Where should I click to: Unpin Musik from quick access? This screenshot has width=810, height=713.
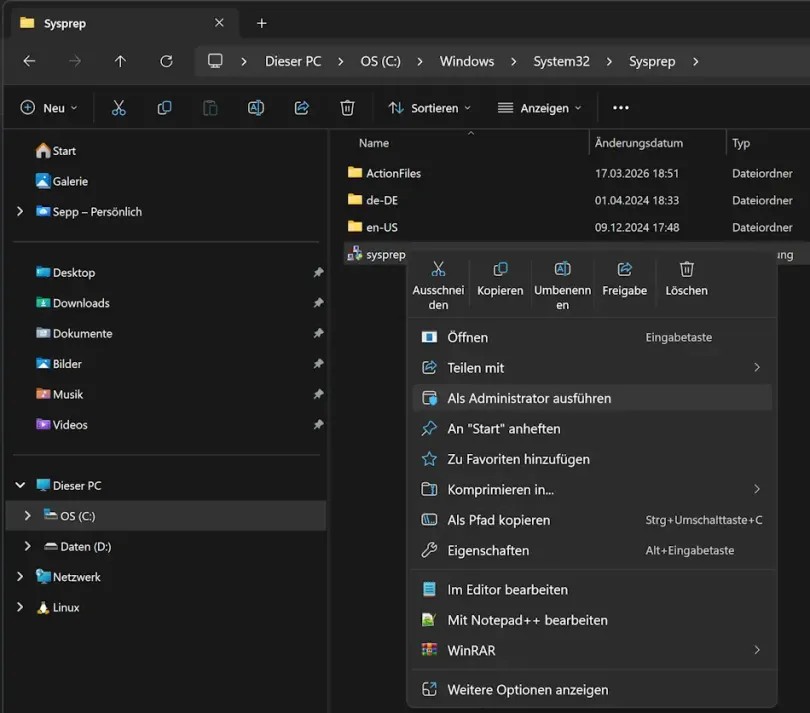click(x=318, y=394)
